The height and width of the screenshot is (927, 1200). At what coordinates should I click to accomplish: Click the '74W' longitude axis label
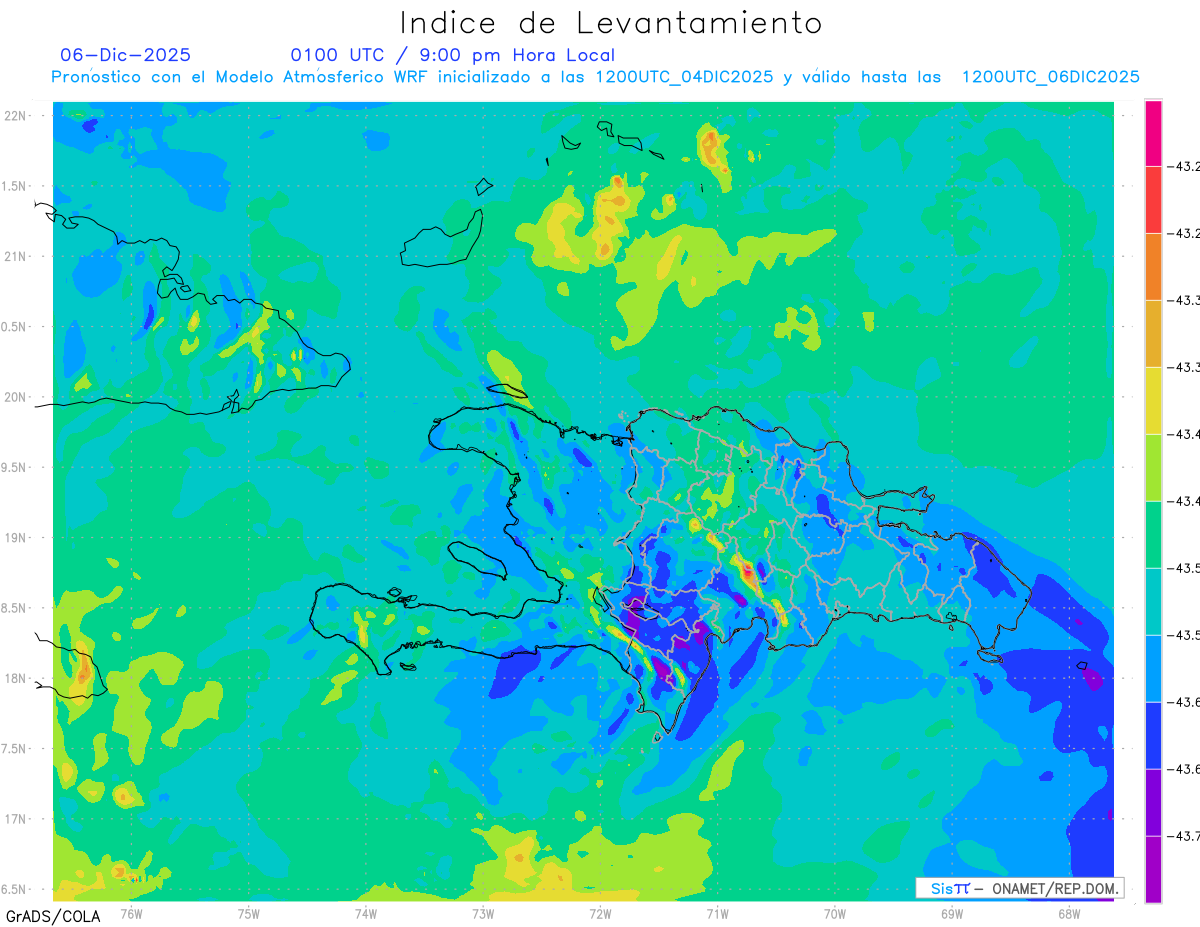[x=366, y=913]
